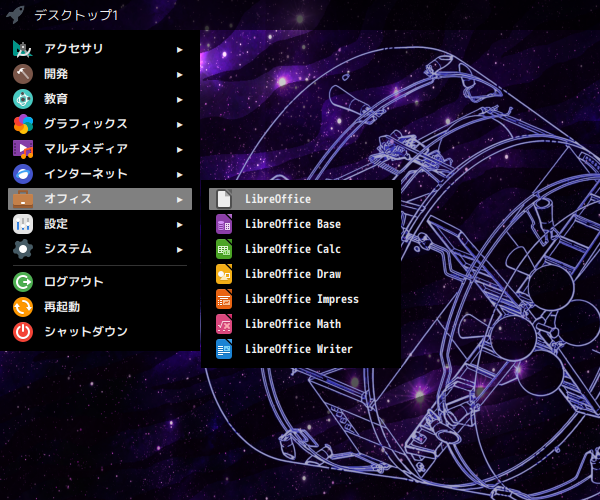The height and width of the screenshot is (500, 600).
Task: Click the アクセサリ category icon
Action: click(23, 49)
